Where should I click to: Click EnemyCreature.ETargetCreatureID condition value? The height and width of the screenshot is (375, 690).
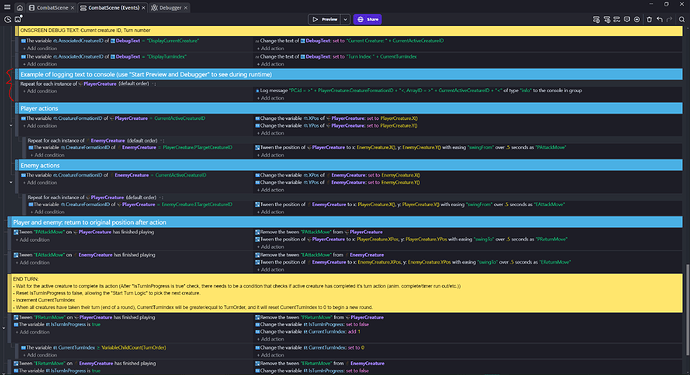[x=197, y=205]
